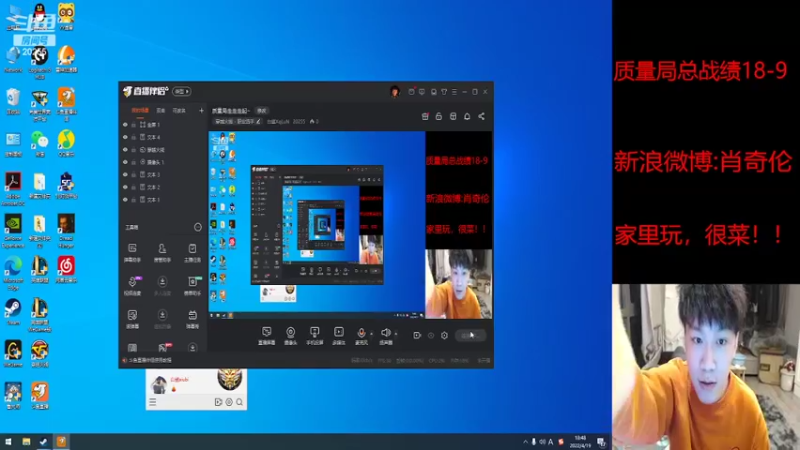Screen dimensions: 800x450
Task: Open the hamburger menu in title bar
Action: [x=454, y=92]
